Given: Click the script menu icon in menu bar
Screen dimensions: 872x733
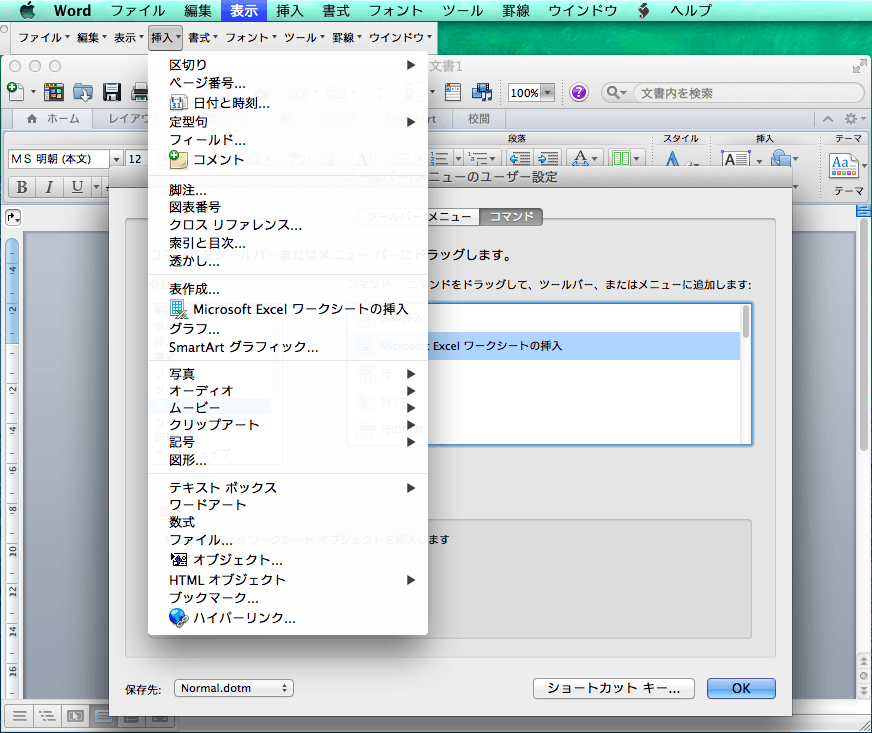Looking at the screenshot, I should click(643, 11).
